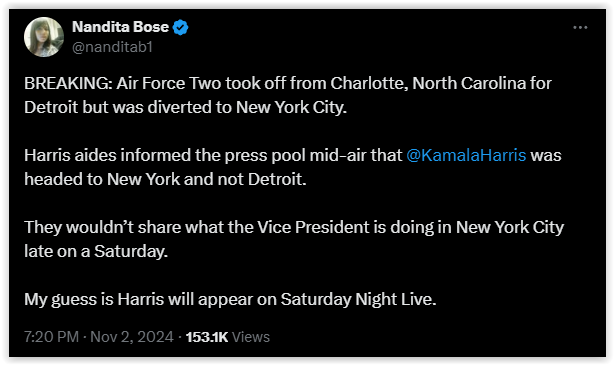614x365 pixels.
Task: Click the word BREAKING in the tweet
Action: [x=66, y=83]
